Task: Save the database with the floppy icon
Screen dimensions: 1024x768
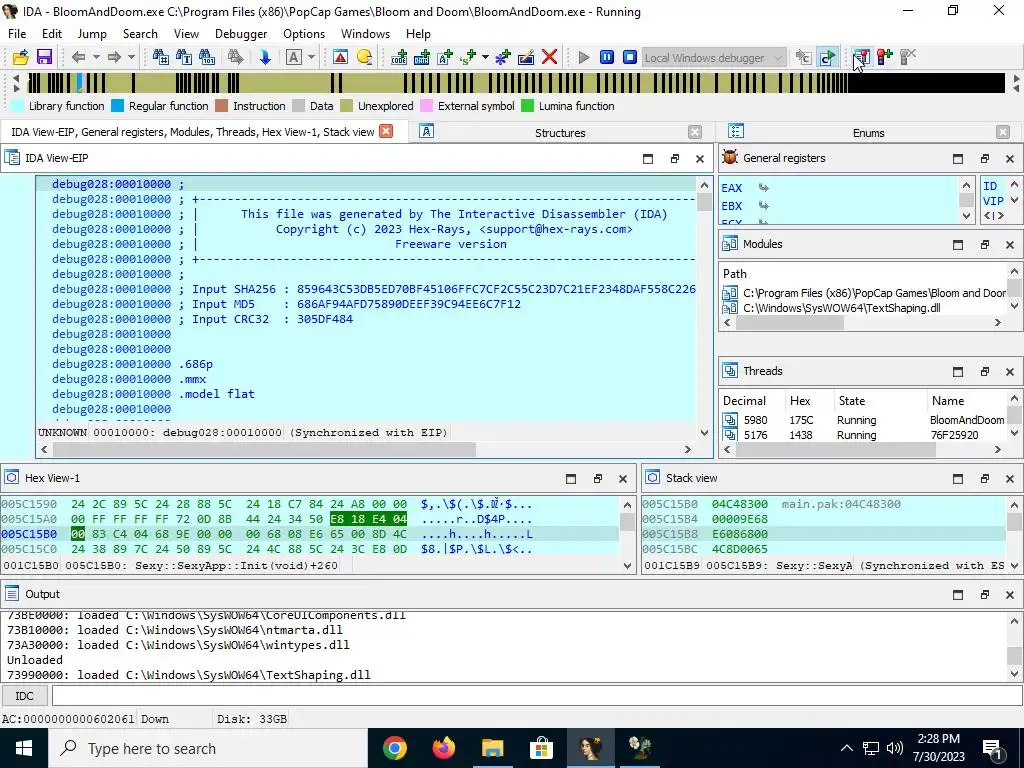Action: 44,57
